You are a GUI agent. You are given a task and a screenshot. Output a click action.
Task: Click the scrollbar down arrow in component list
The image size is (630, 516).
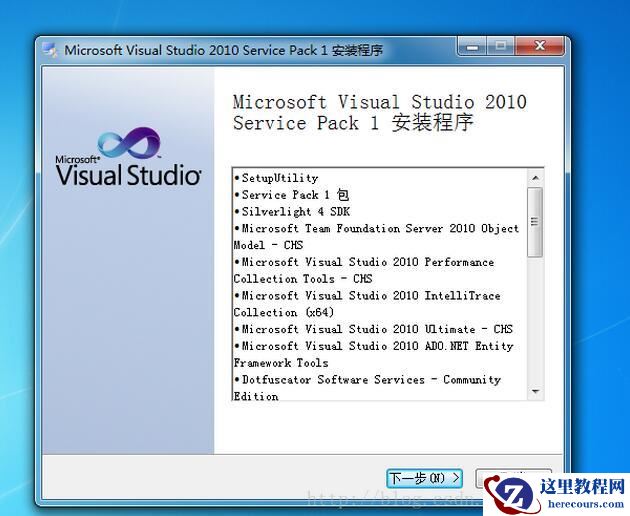pos(535,391)
